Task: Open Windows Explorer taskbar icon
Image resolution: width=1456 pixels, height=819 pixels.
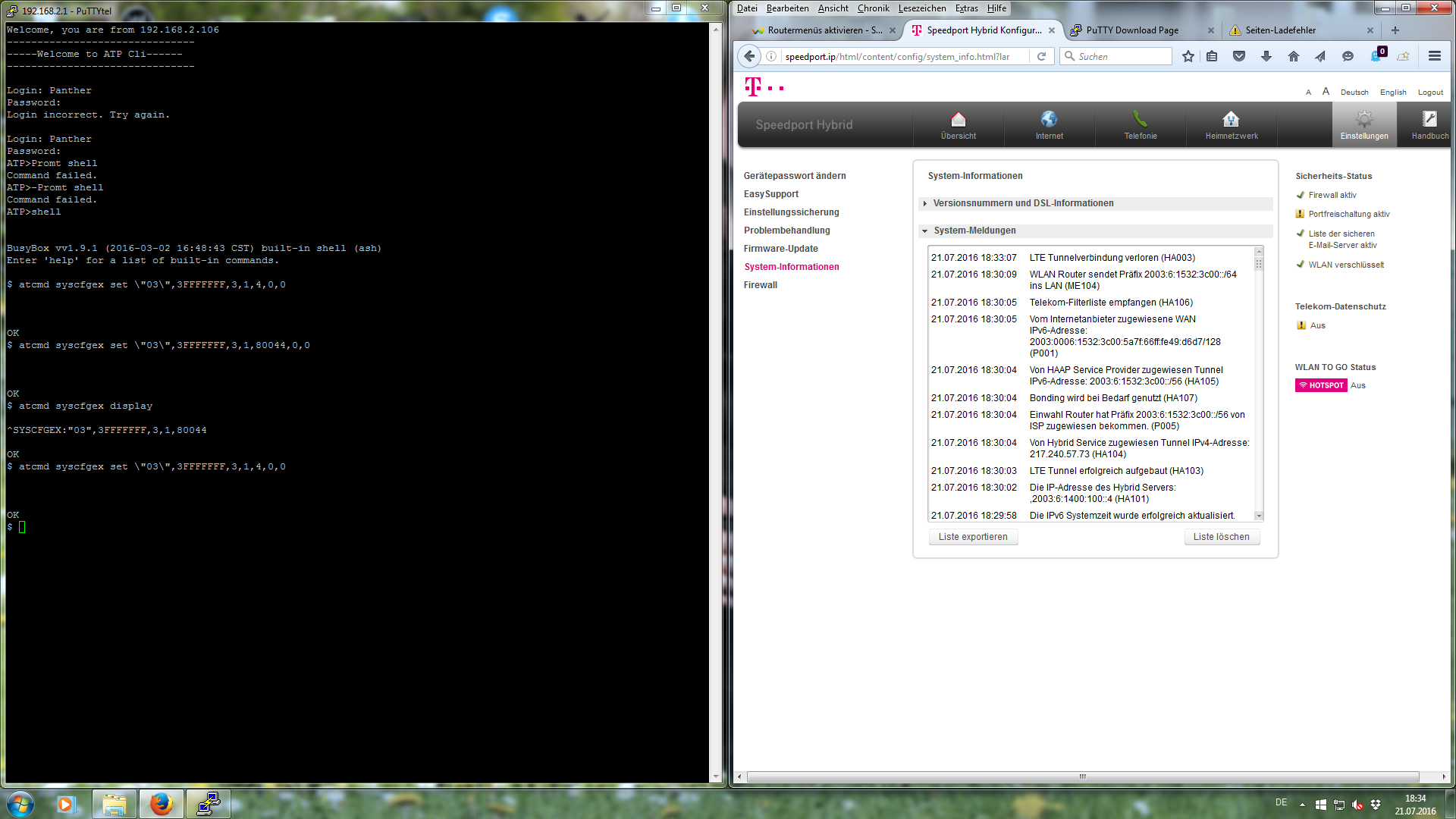Action: (x=115, y=804)
